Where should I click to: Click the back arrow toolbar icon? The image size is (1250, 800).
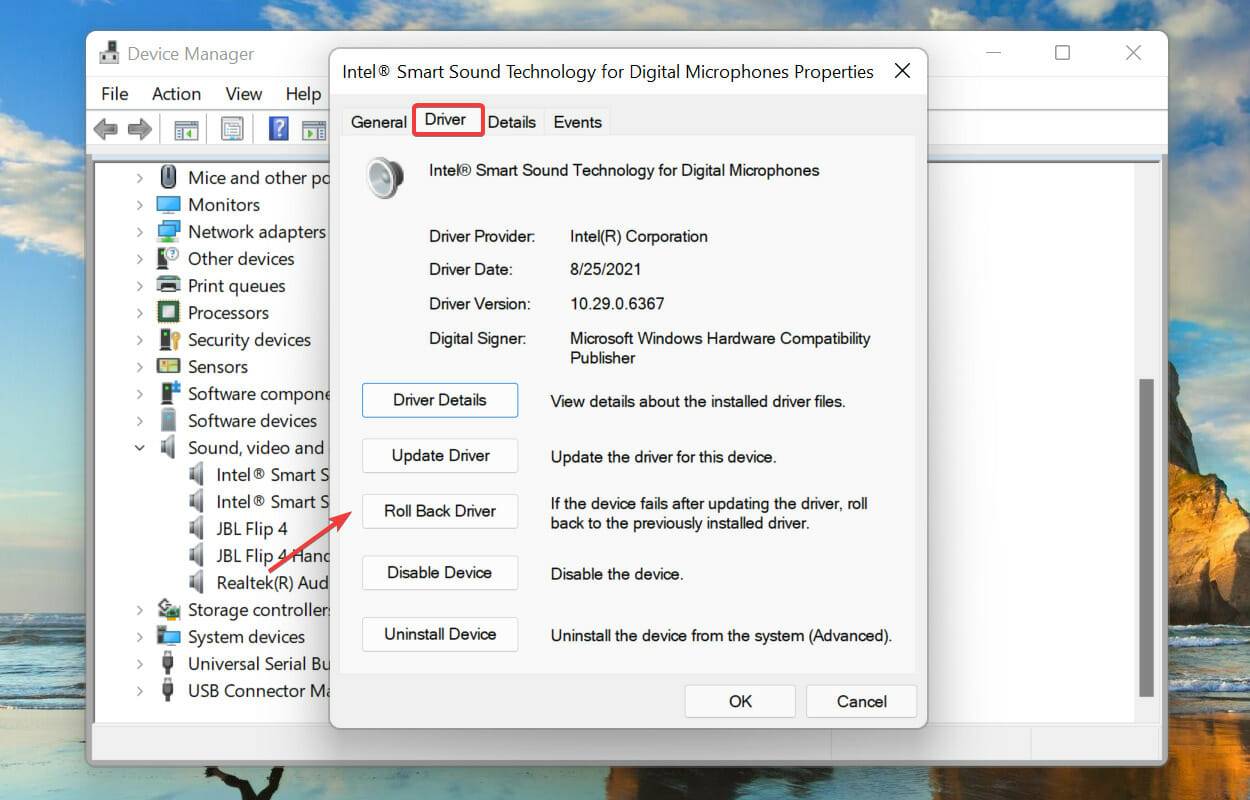pyautogui.click(x=105, y=129)
